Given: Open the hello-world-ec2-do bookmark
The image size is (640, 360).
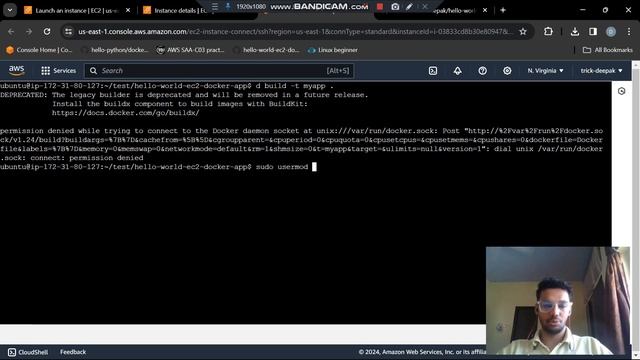Looking at the screenshot, I should click(267, 50).
